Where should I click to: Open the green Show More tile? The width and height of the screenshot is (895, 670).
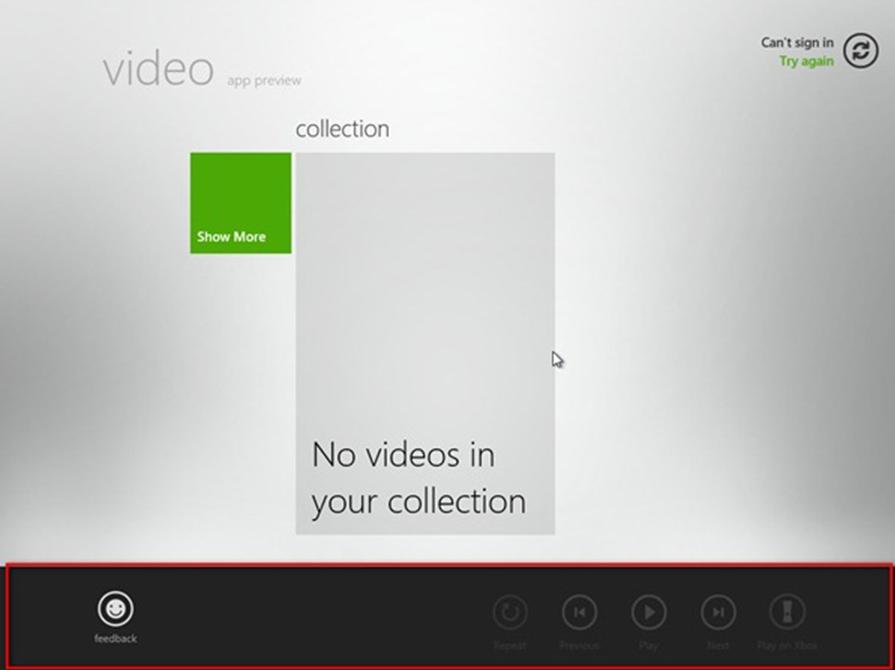tap(241, 203)
